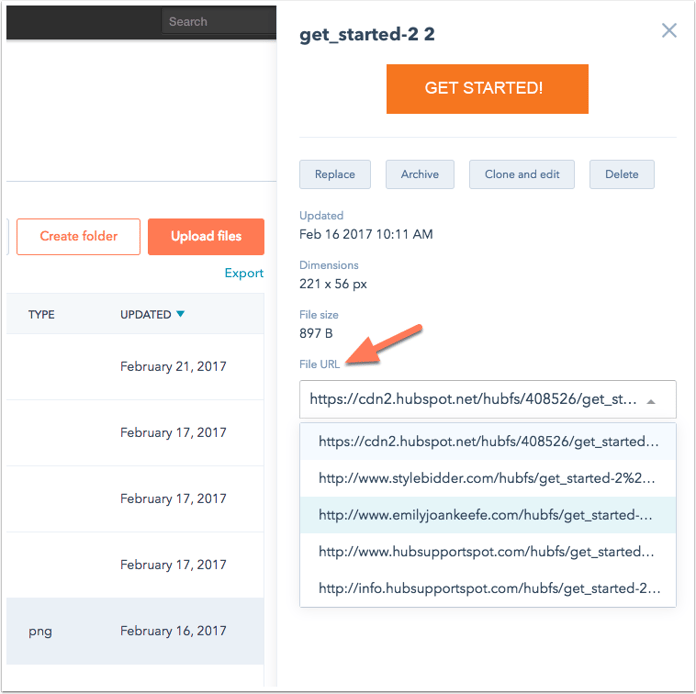This screenshot has width=696, height=694.
Task: Click the 897 B file size value
Action: pos(316,333)
